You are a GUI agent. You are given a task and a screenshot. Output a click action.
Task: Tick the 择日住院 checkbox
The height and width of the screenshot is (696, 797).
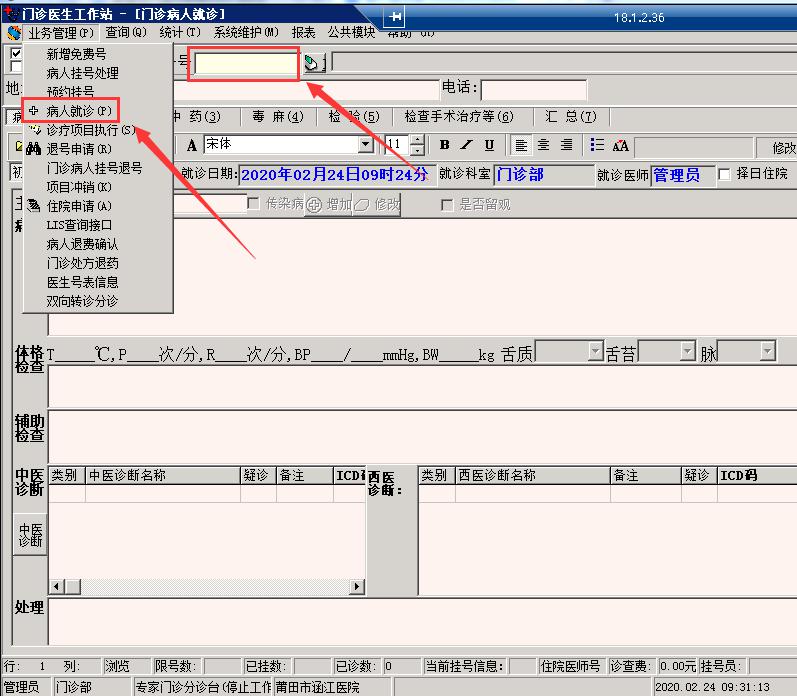coord(724,174)
